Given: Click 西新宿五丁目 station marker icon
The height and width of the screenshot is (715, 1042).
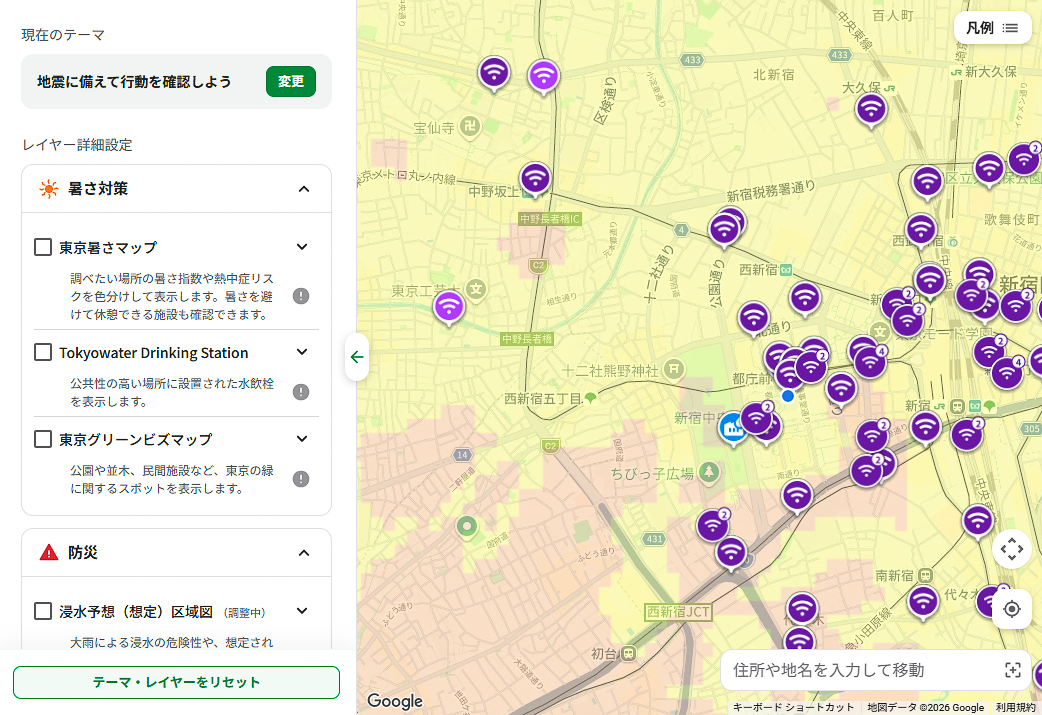Looking at the screenshot, I should click(x=590, y=399).
